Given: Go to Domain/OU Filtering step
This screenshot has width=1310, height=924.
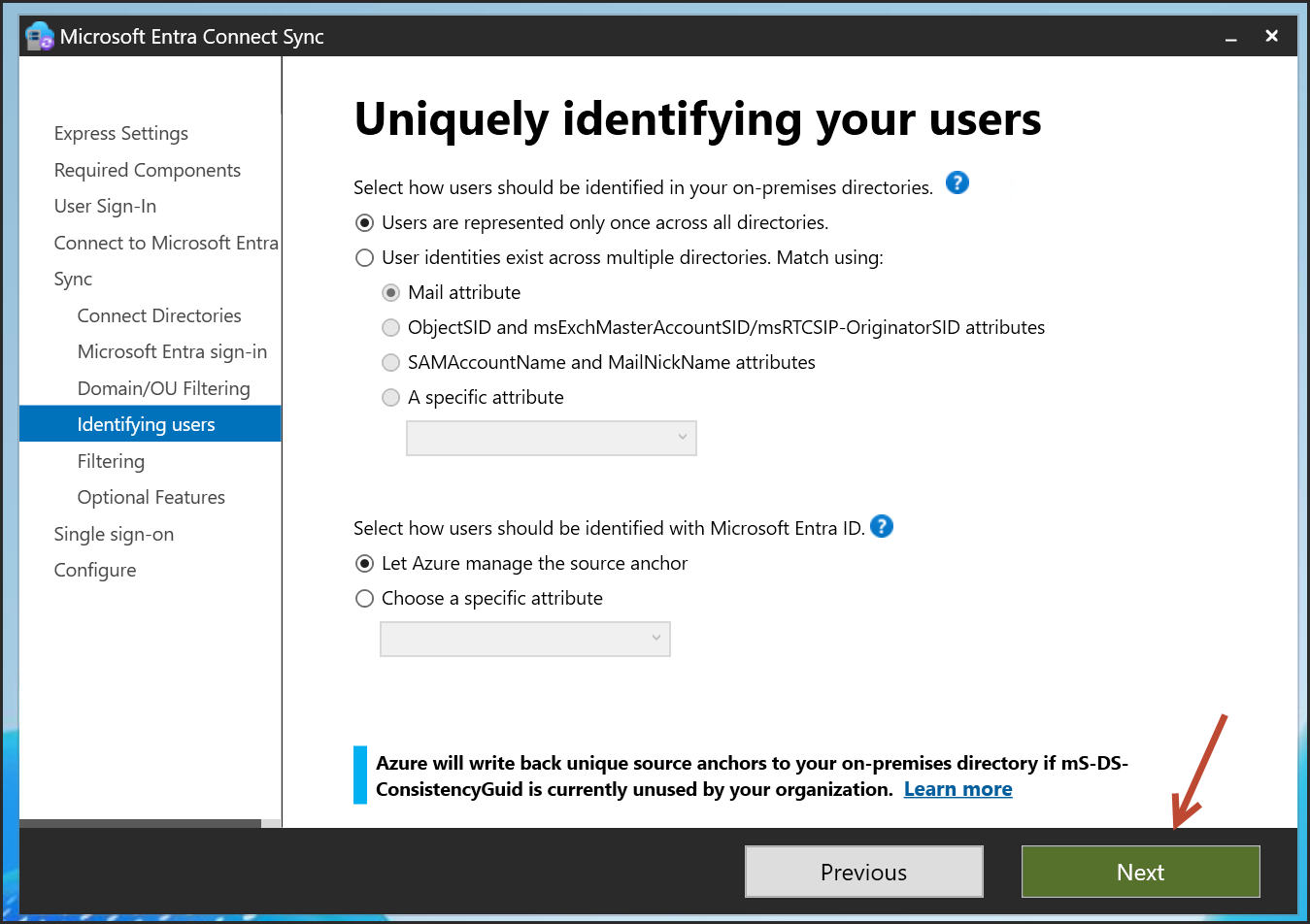Looking at the screenshot, I should (163, 388).
